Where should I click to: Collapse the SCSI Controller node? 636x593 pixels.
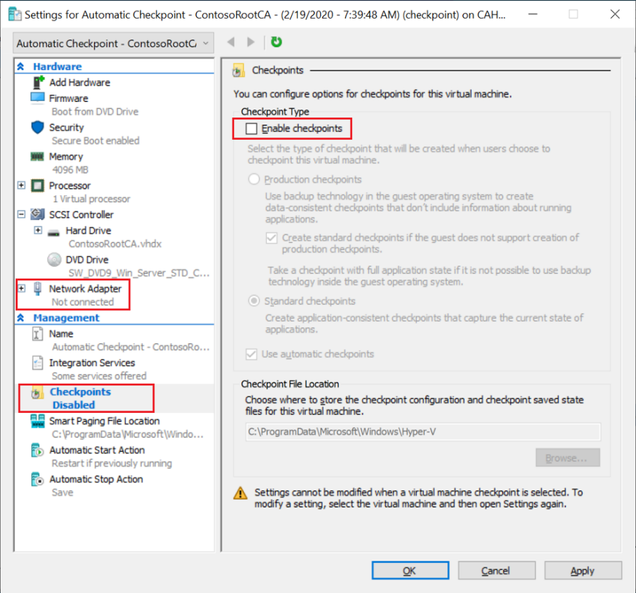click(21, 214)
